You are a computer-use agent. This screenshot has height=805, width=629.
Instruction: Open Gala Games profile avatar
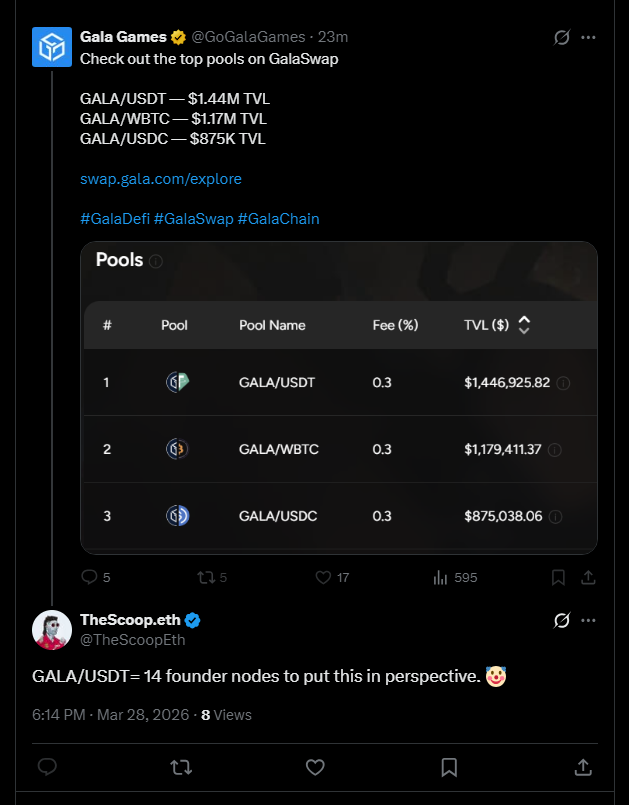[x=52, y=47]
